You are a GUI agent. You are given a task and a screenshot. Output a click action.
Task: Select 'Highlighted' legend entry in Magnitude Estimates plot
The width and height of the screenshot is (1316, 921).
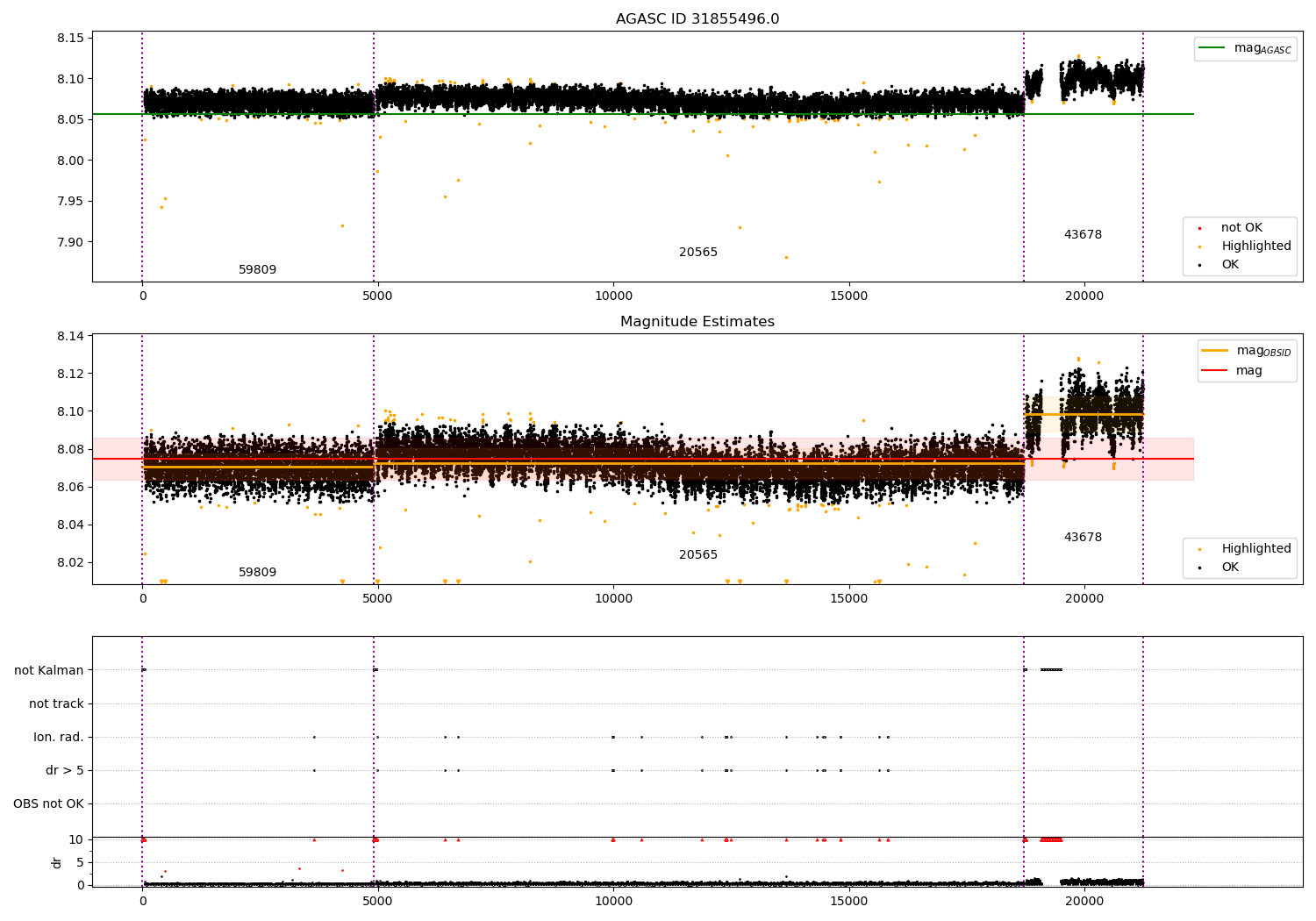[x=1246, y=549]
